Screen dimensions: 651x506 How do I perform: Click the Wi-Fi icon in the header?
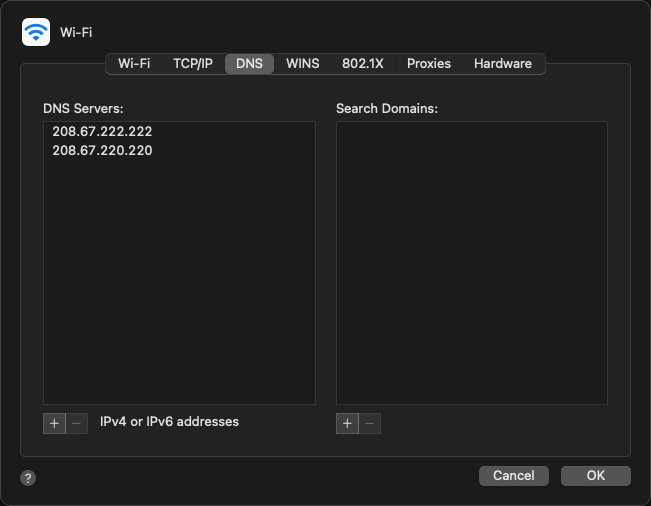click(x=36, y=32)
